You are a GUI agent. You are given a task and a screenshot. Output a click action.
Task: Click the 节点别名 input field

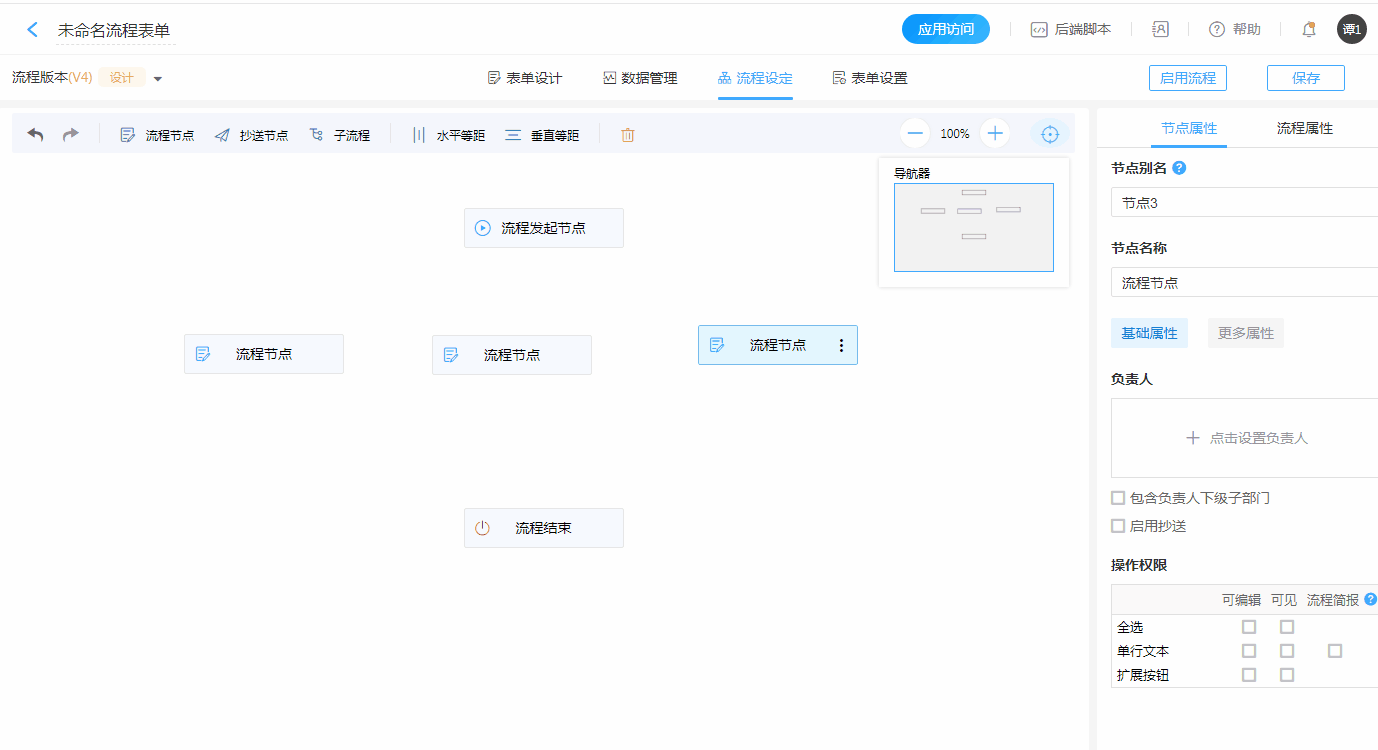pos(1244,203)
